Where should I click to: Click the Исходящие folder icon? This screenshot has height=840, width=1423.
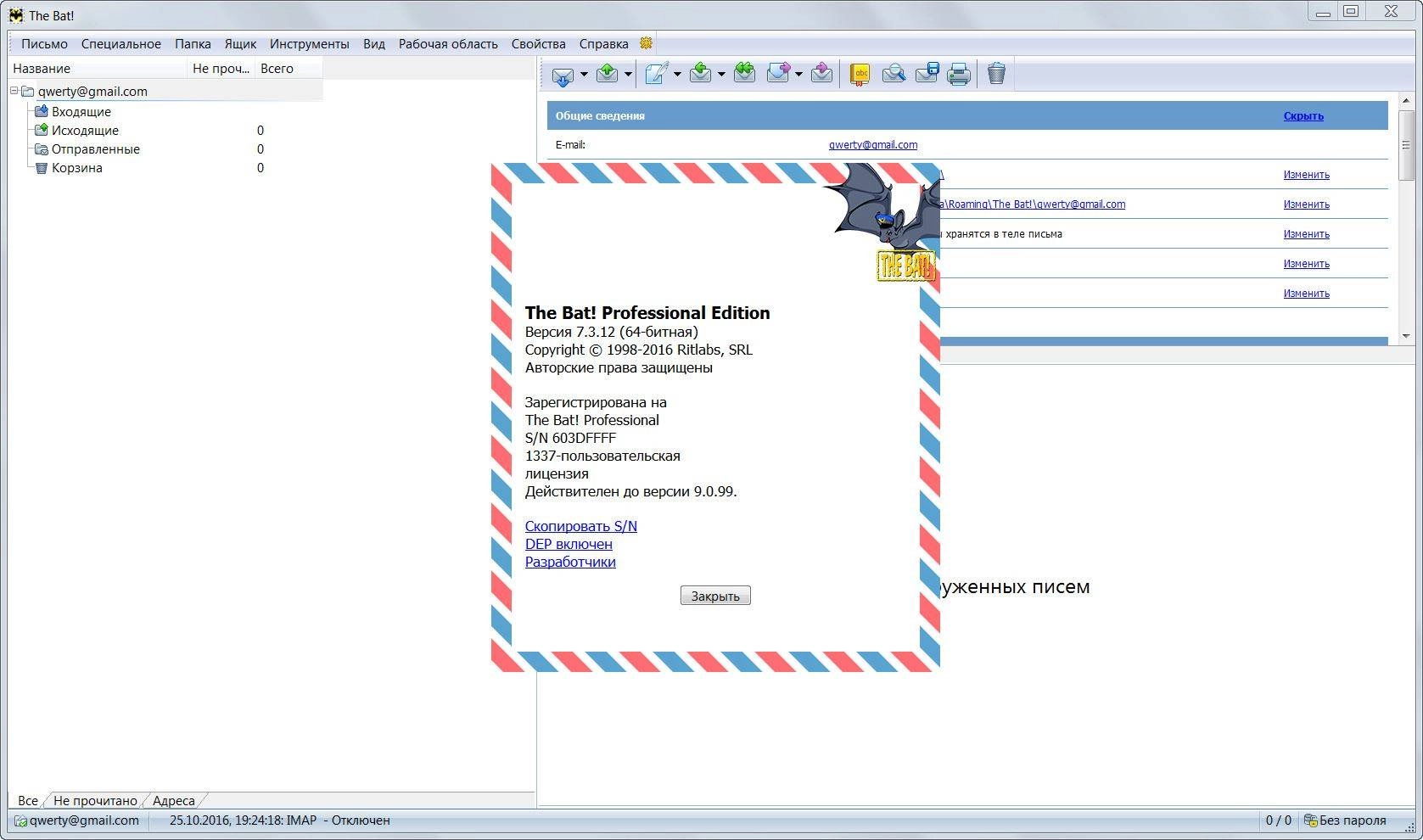[x=41, y=130]
